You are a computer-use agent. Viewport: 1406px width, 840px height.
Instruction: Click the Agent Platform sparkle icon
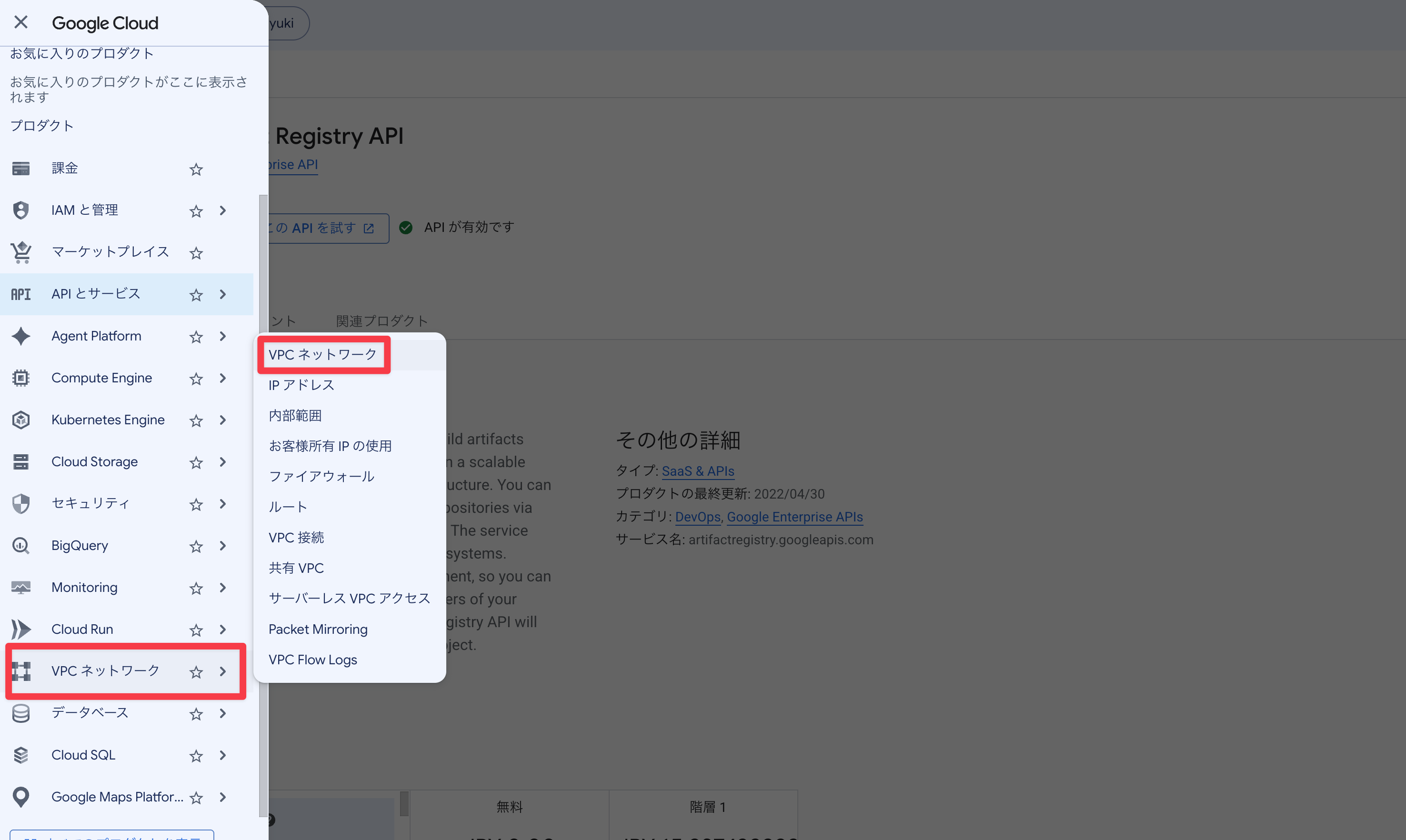click(x=21, y=336)
